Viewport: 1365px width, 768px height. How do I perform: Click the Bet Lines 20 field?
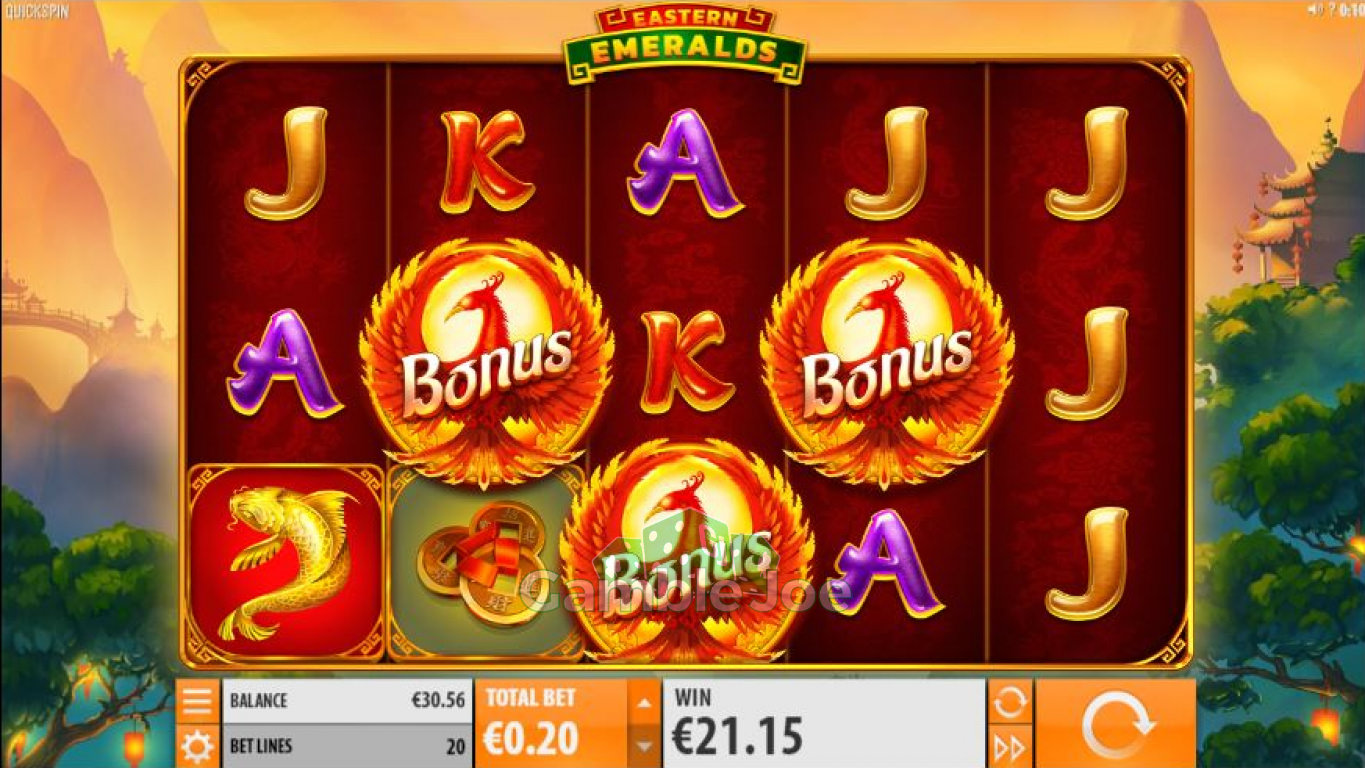tap(347, 746)
